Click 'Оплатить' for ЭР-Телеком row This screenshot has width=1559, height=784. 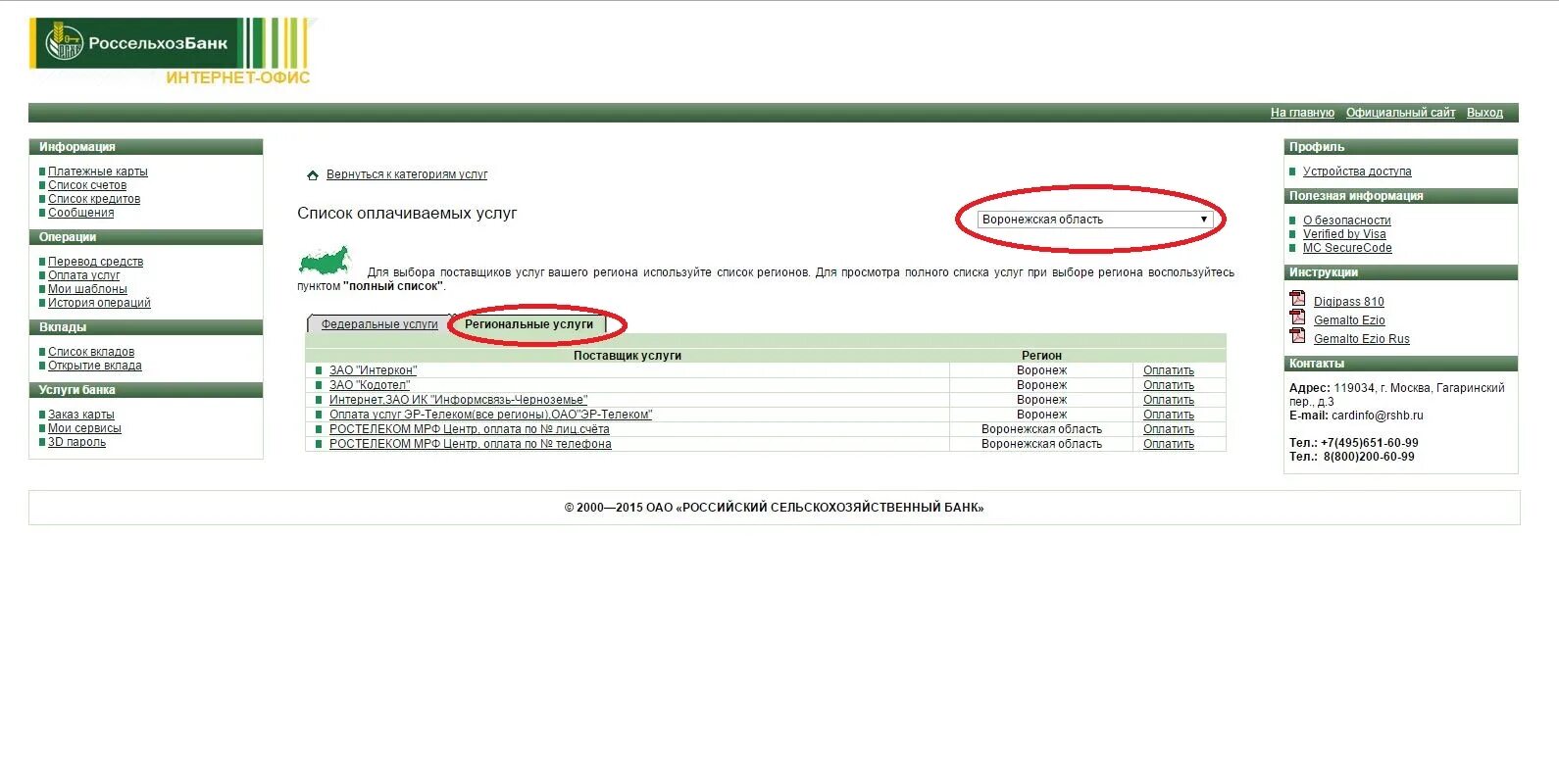tap(1169, 415)
